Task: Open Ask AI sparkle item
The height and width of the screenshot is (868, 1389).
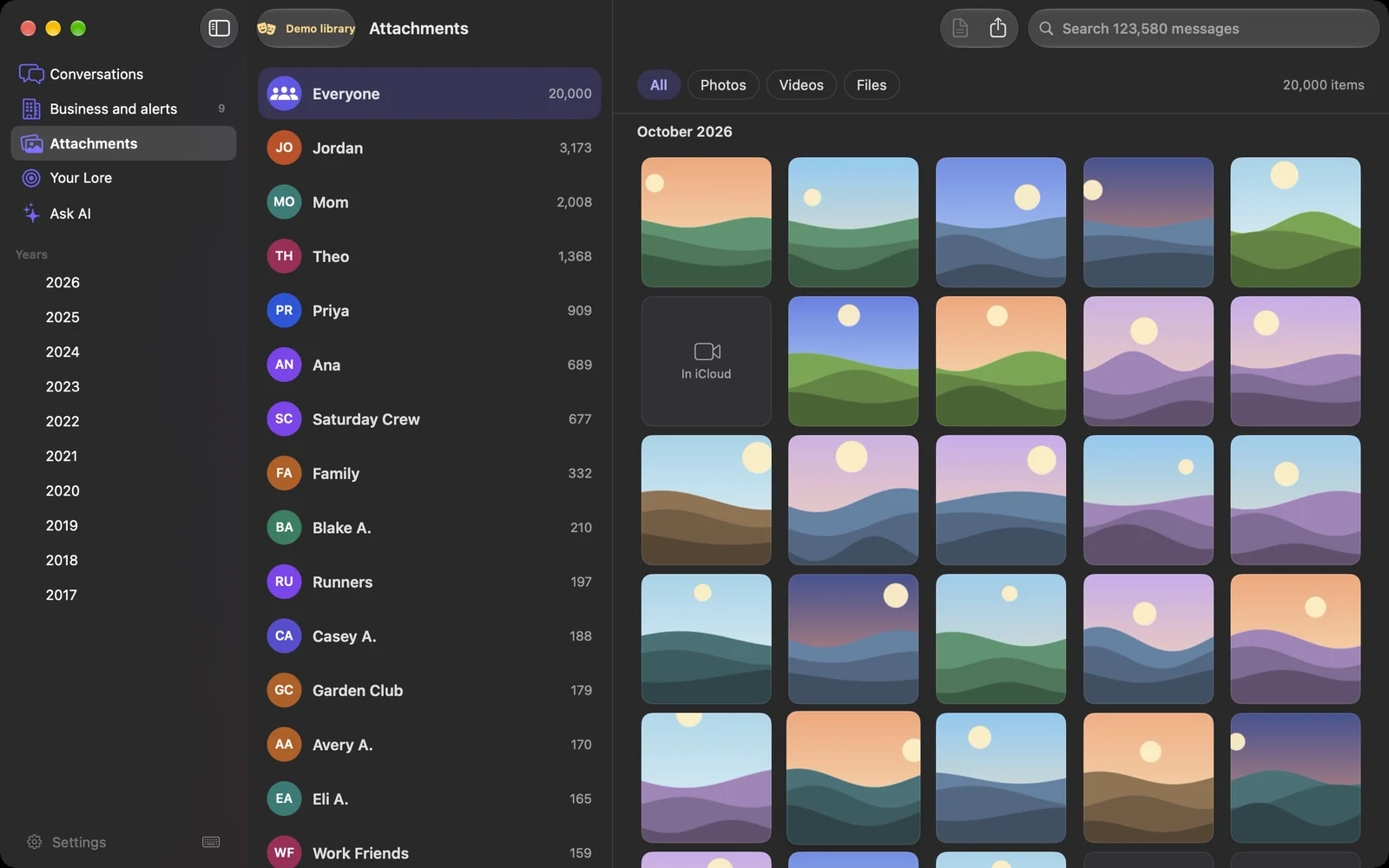Action: [x=123, y=214]
